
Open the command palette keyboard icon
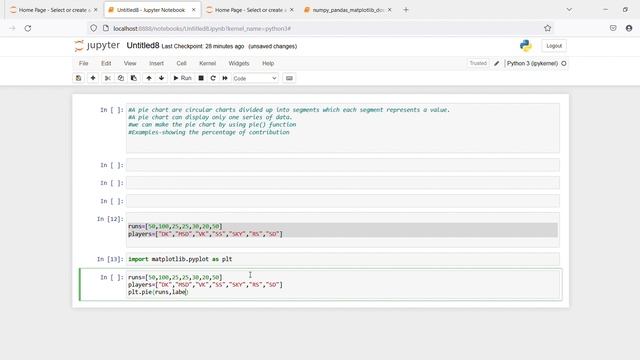click(x=289, y=78)
